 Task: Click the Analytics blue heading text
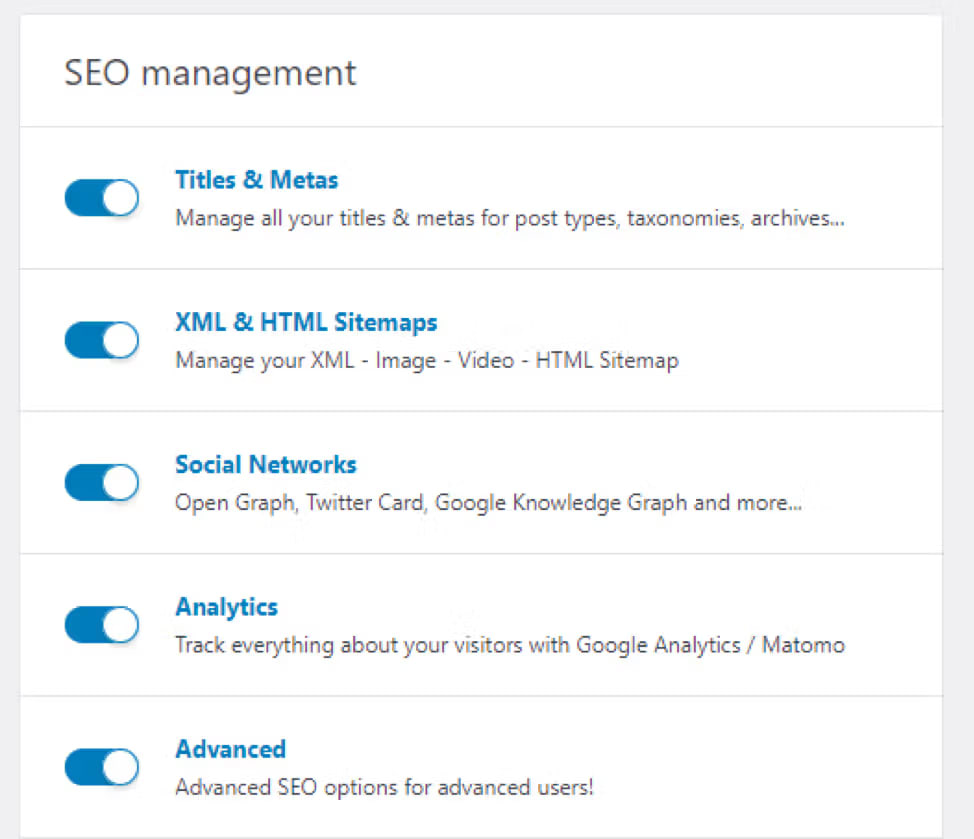click(226, 606)
